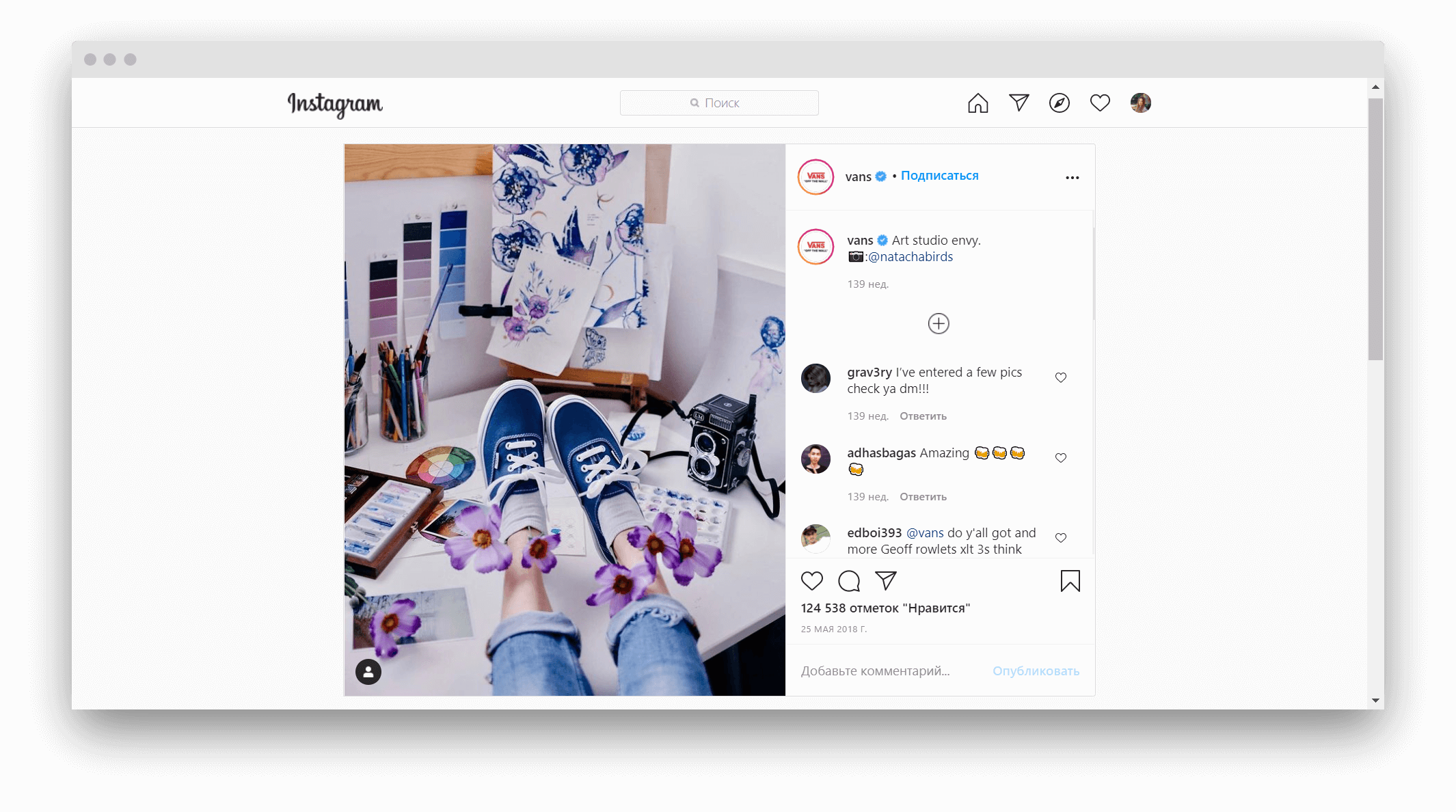Image resolution: width=1456 pixels, height=812 pixels.
Task: Open the three-dots post options menu
Action: (x=1073, y=178)
